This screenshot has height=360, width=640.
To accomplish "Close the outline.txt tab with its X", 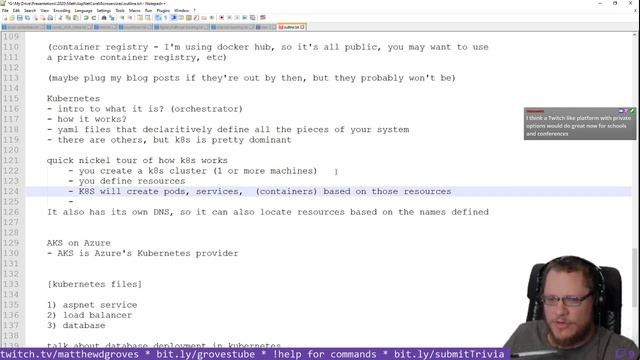I will [x=302, y=27].
